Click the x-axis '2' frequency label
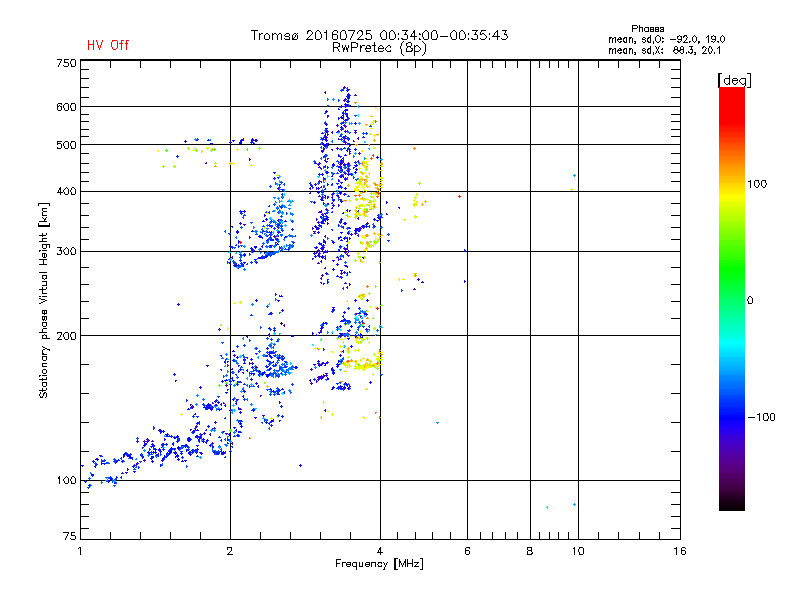This screenshot has width=800, height=600. point(230,551)
